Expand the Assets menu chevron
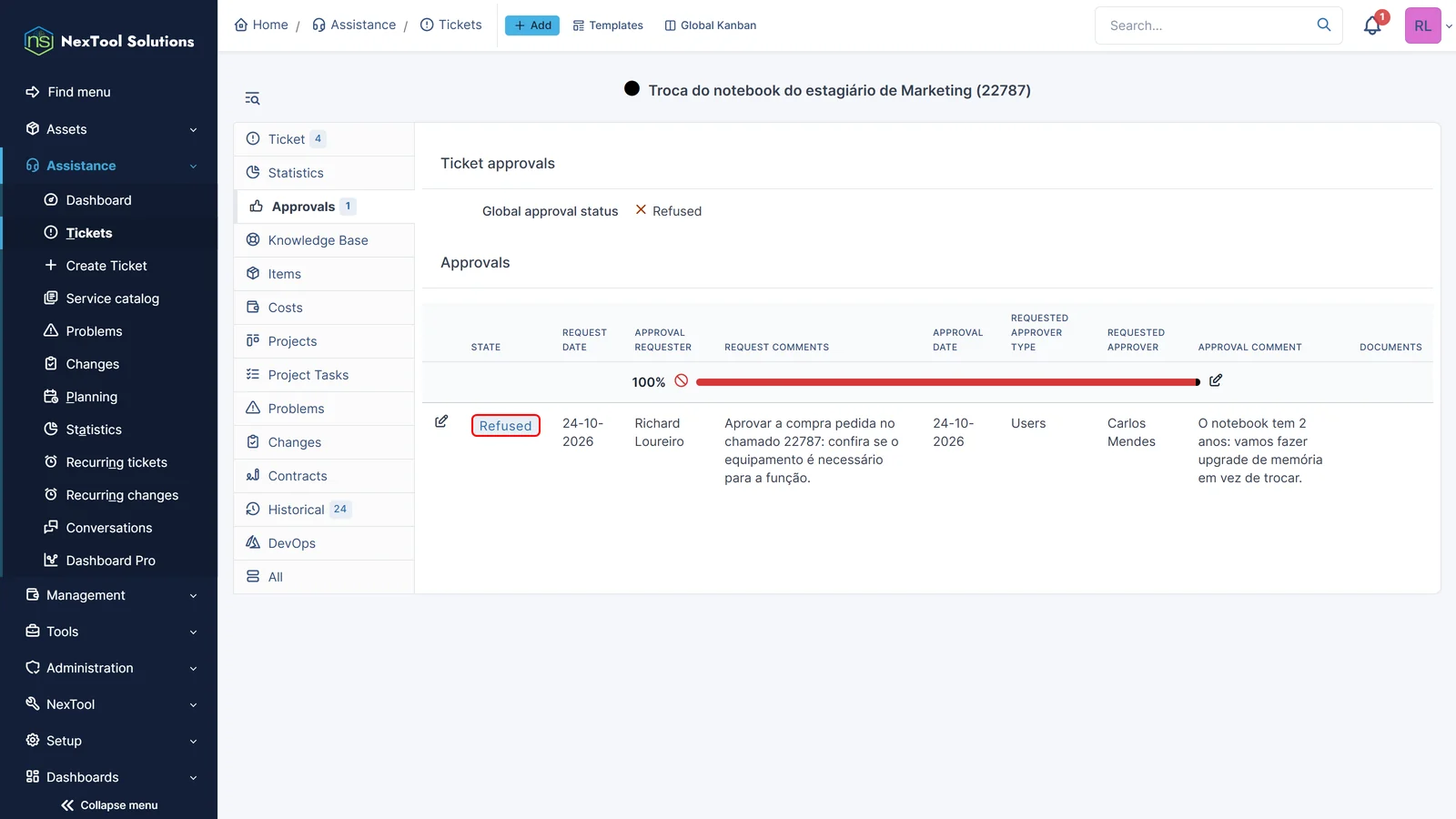This screenshot has width=1456, height=819. 193,130
